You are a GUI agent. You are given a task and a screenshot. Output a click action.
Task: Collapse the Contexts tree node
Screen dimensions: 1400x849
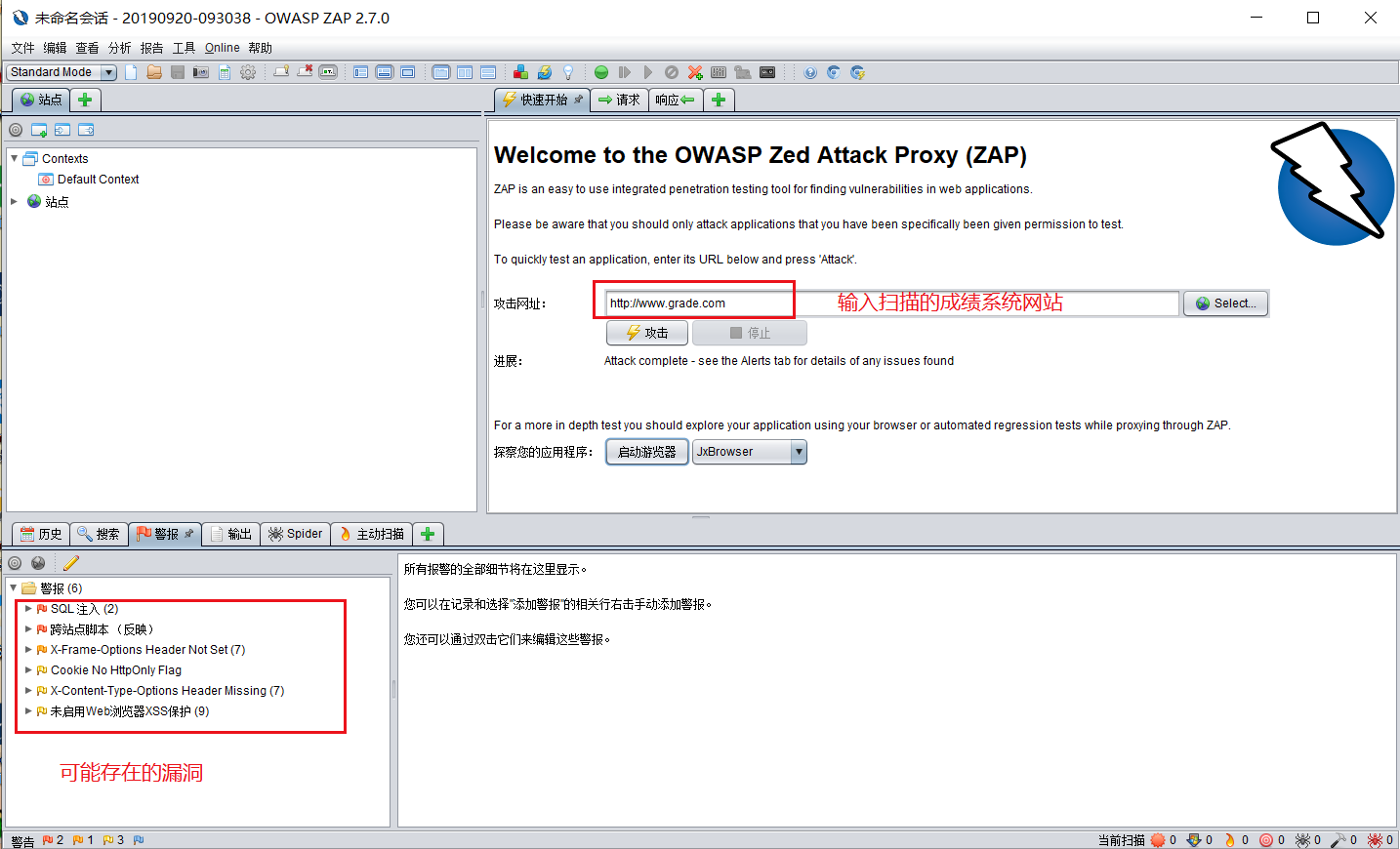click(x=14, y=158)
